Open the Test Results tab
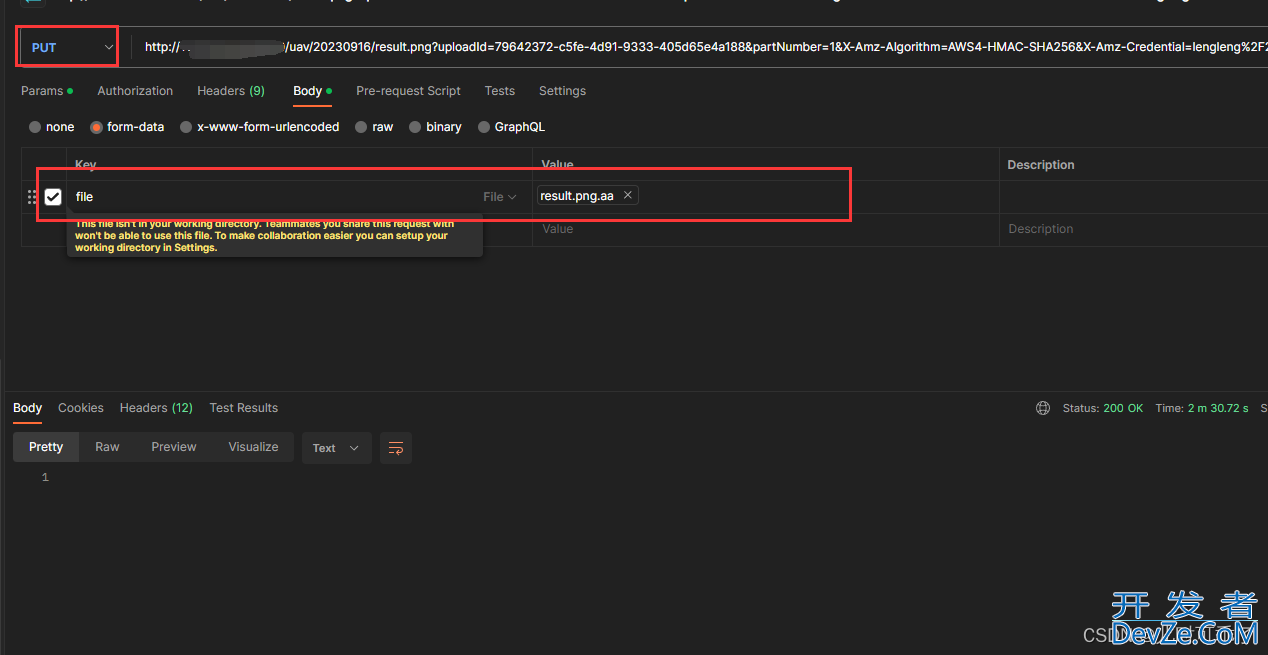Image resolution: width=1268 pixels, height=655 pixels. tap(244, 408)
